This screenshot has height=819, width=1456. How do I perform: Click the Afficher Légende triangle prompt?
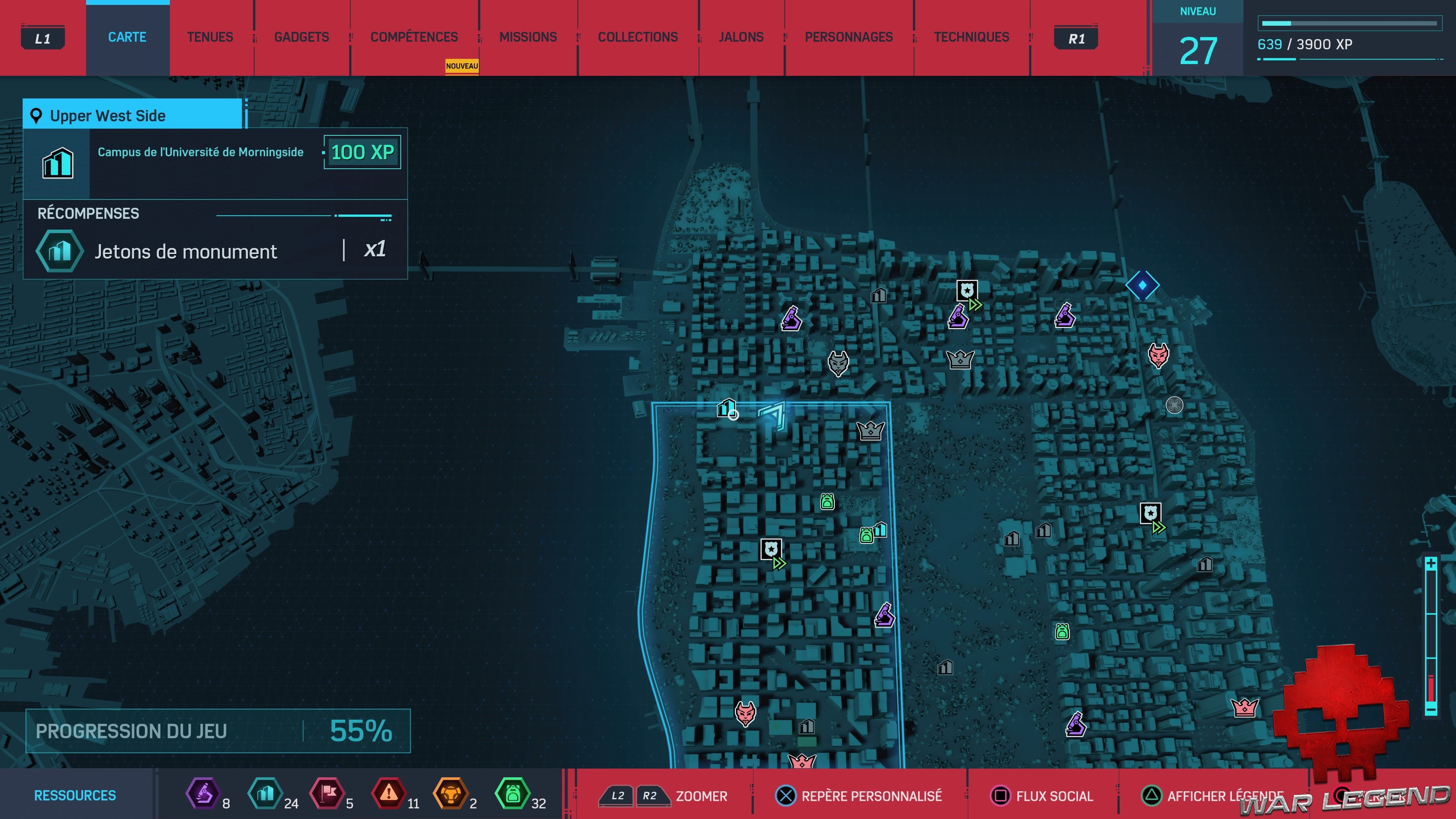(1151, 796)
